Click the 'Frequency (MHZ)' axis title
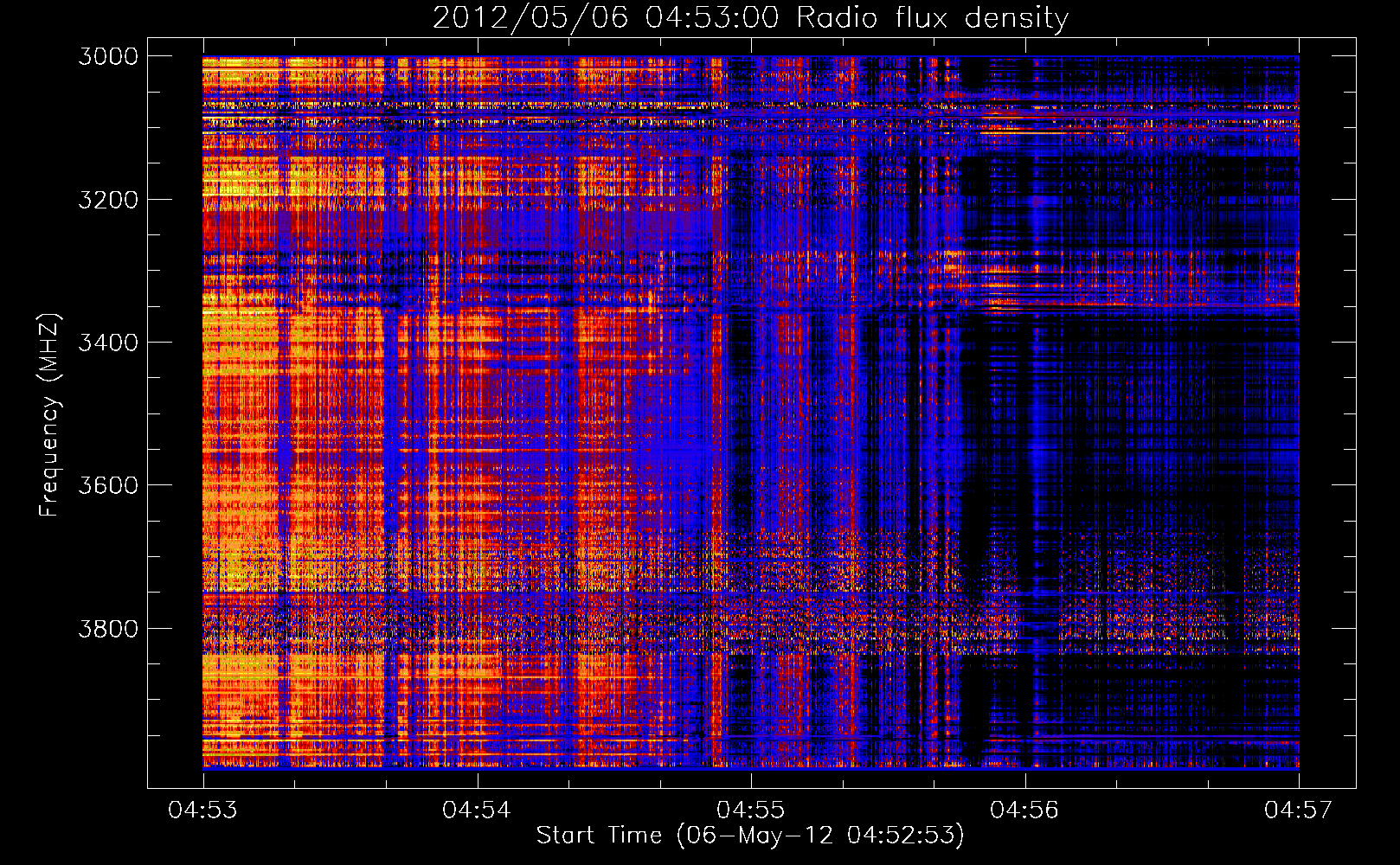Image resolution: width=1400 pixels, height=865 pixels. (49, 415)
